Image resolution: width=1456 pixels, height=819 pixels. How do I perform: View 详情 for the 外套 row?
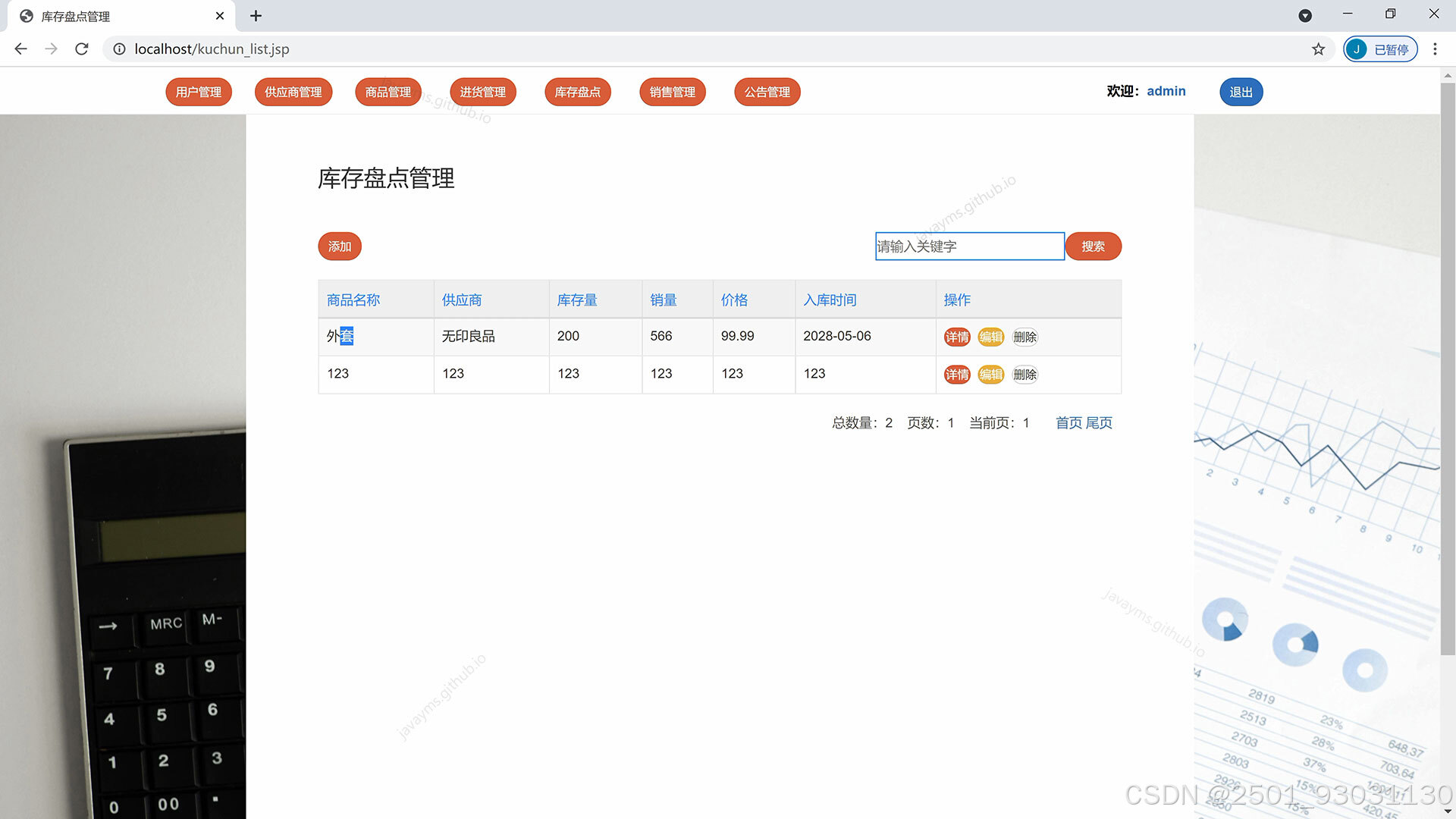pyautogui.click(x=957, y=337)
